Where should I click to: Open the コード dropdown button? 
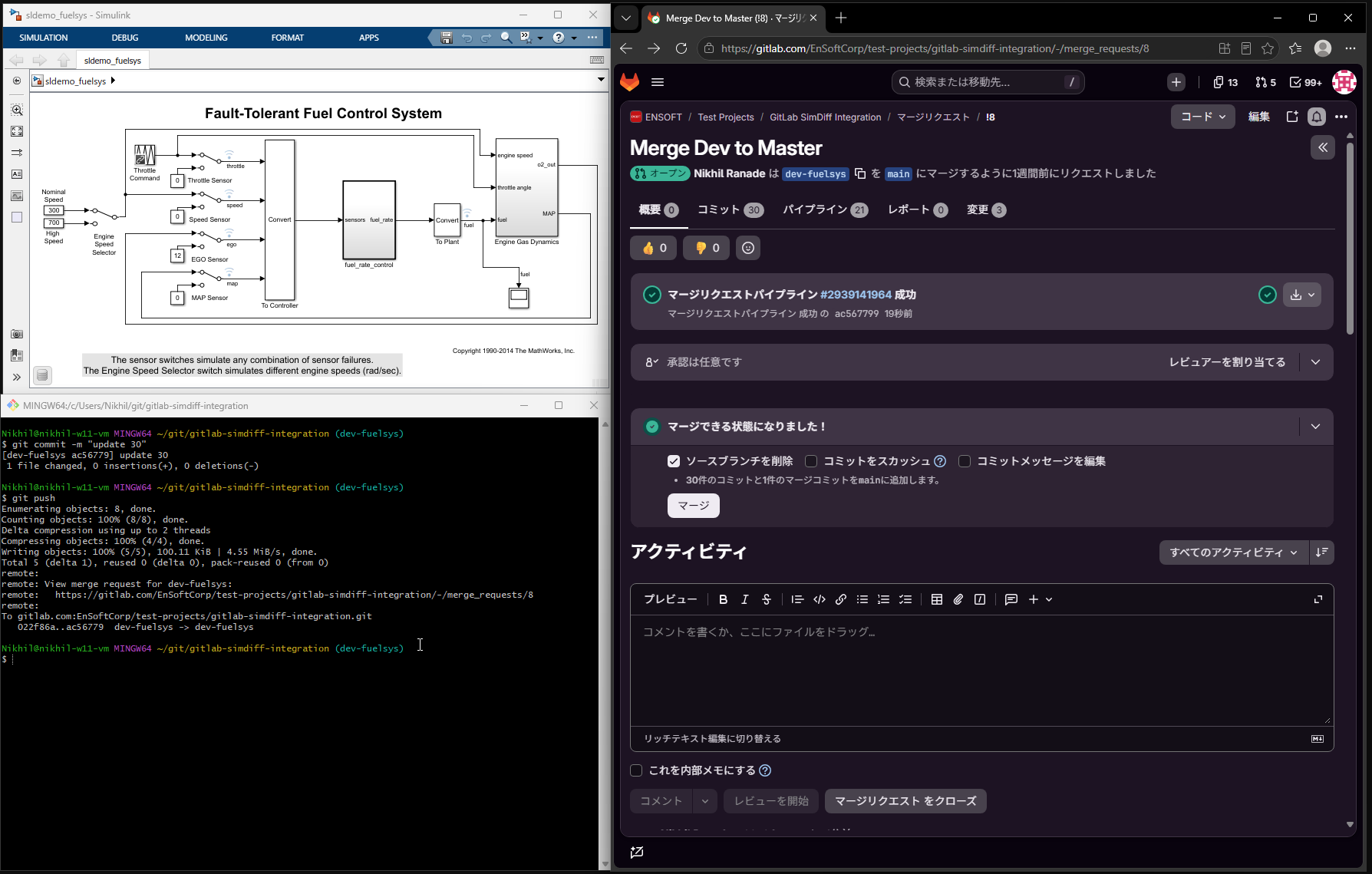coord(1202,117)
